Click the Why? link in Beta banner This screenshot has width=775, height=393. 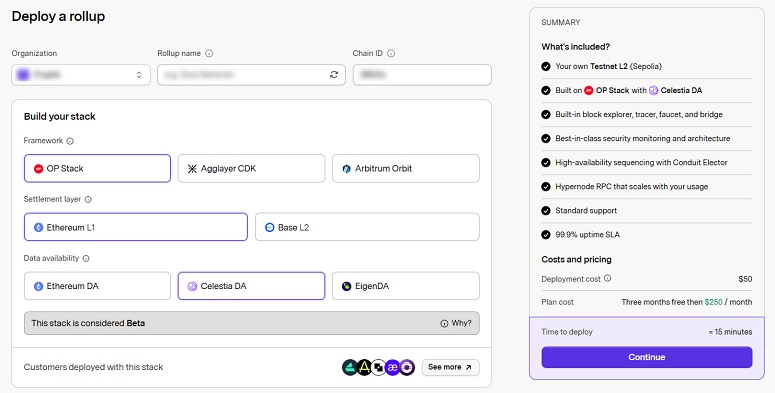click(456, 323)
